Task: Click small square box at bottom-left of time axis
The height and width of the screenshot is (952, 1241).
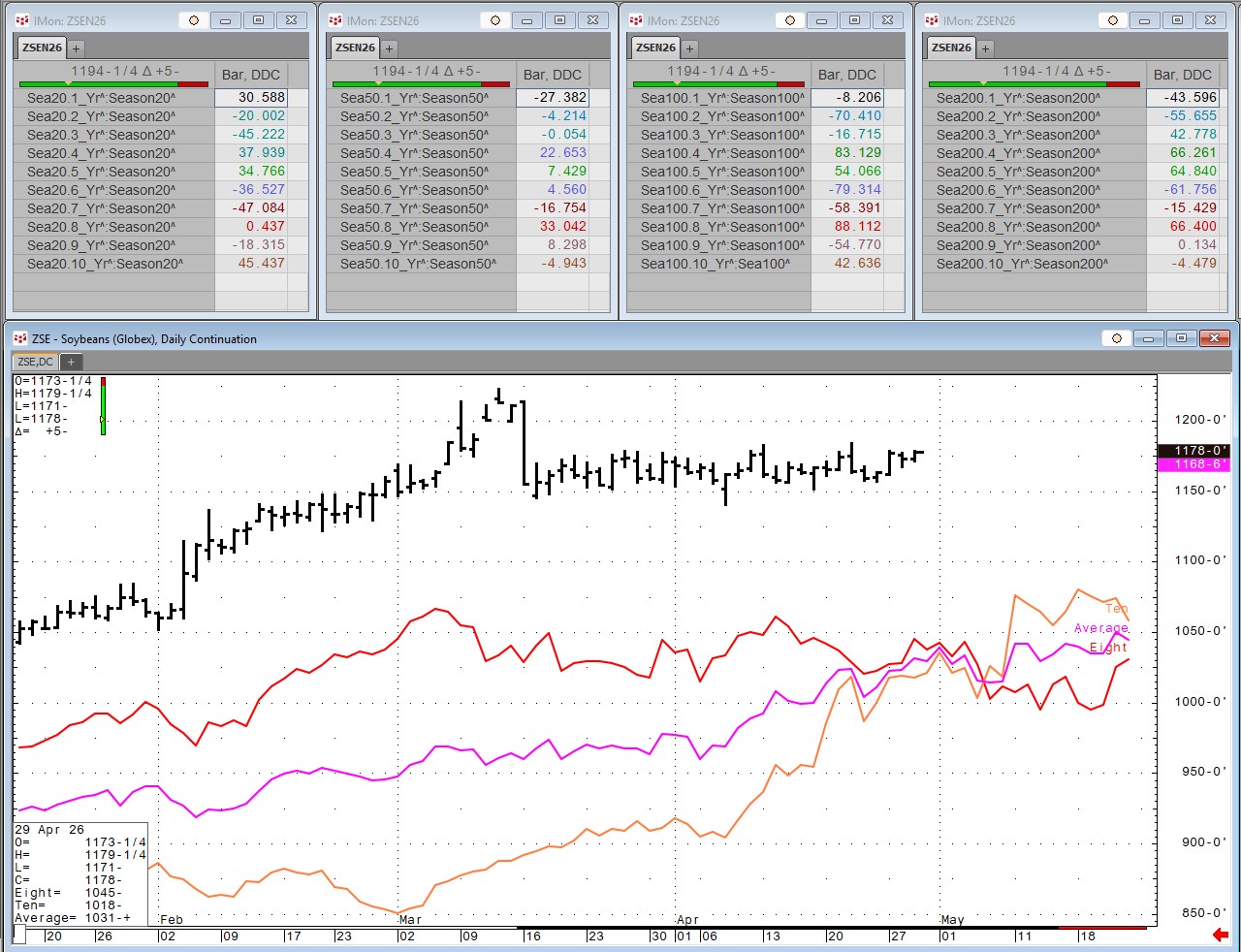Action: tap(19, 935)
